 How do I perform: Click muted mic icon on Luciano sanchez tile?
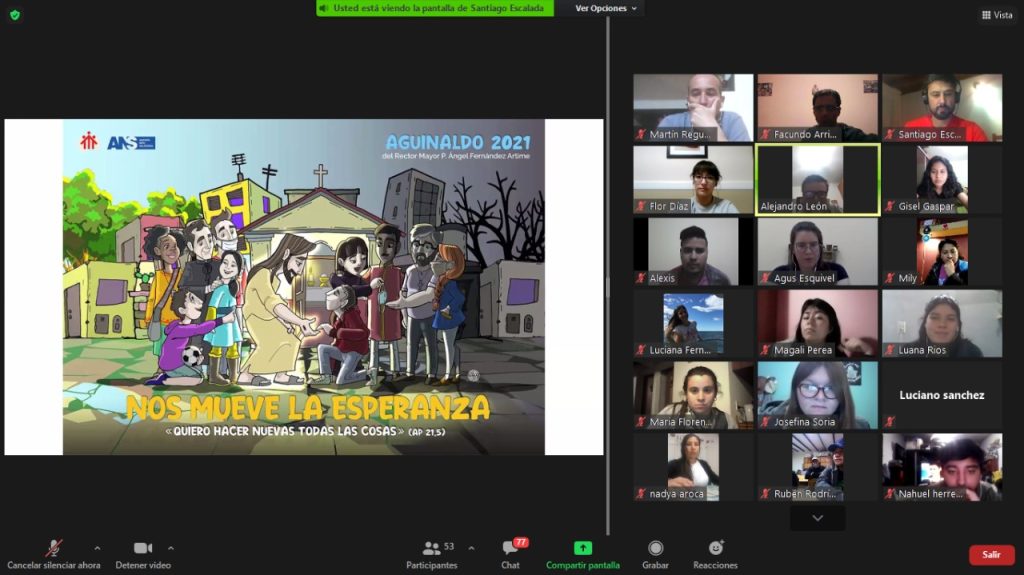pos(889,421)
